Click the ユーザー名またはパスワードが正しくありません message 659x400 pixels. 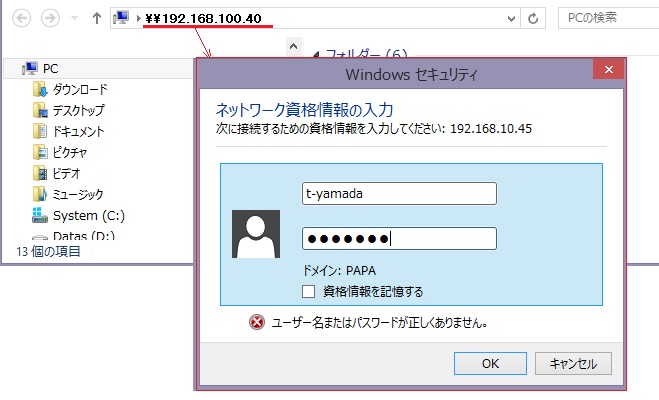click(x=379, y=323)
